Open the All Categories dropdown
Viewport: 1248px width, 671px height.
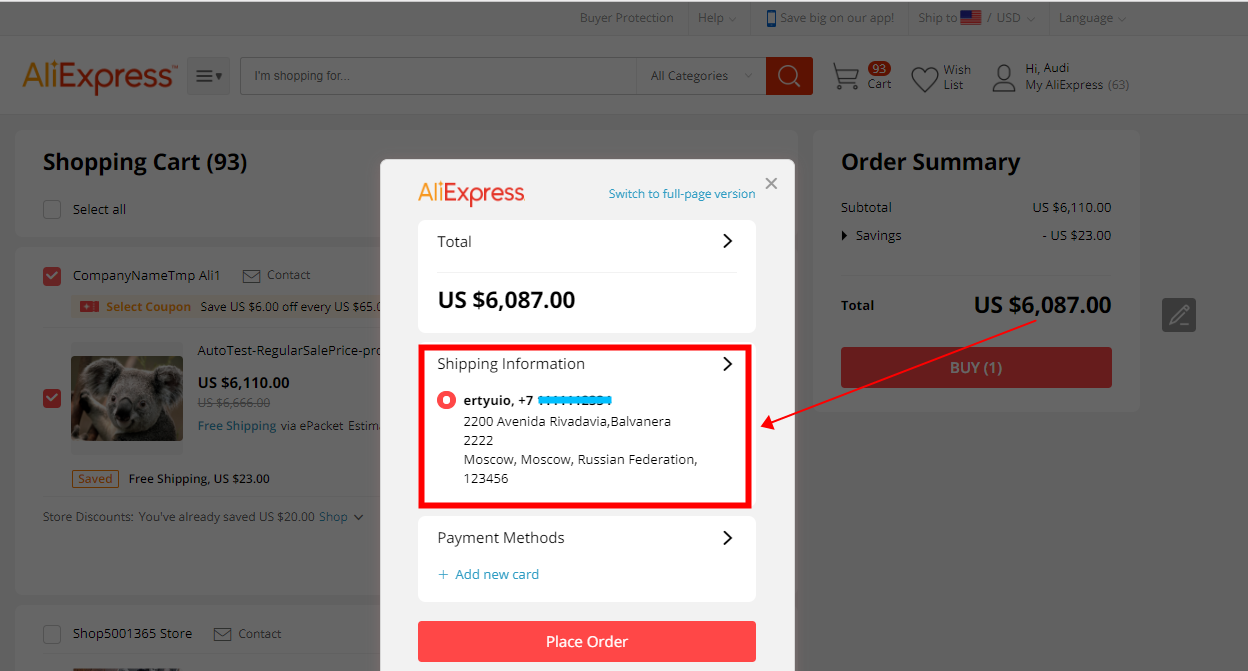click(x=701, y=76)
